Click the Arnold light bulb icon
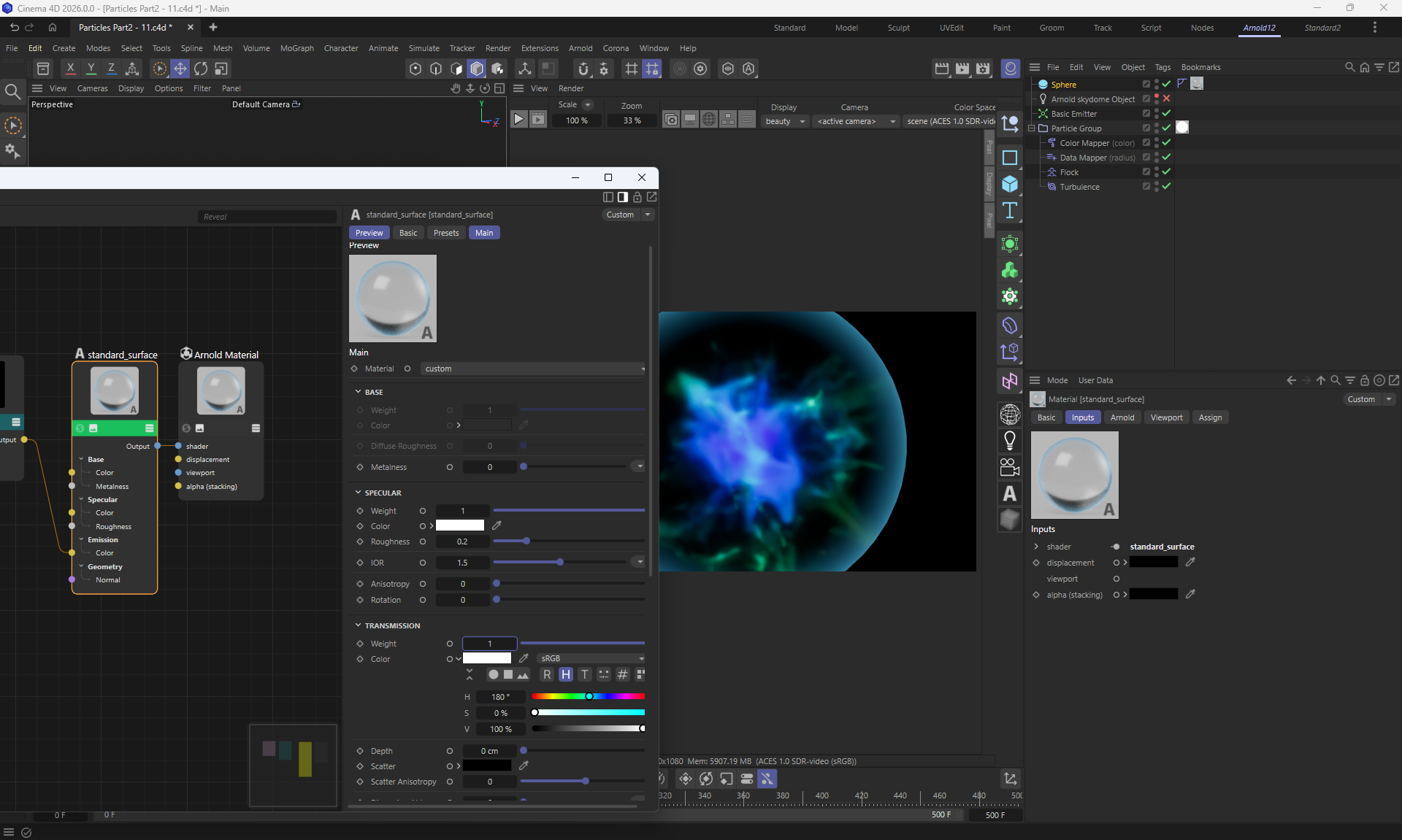This screenshot has height=840, width=1402. (x=1010, y=440)
